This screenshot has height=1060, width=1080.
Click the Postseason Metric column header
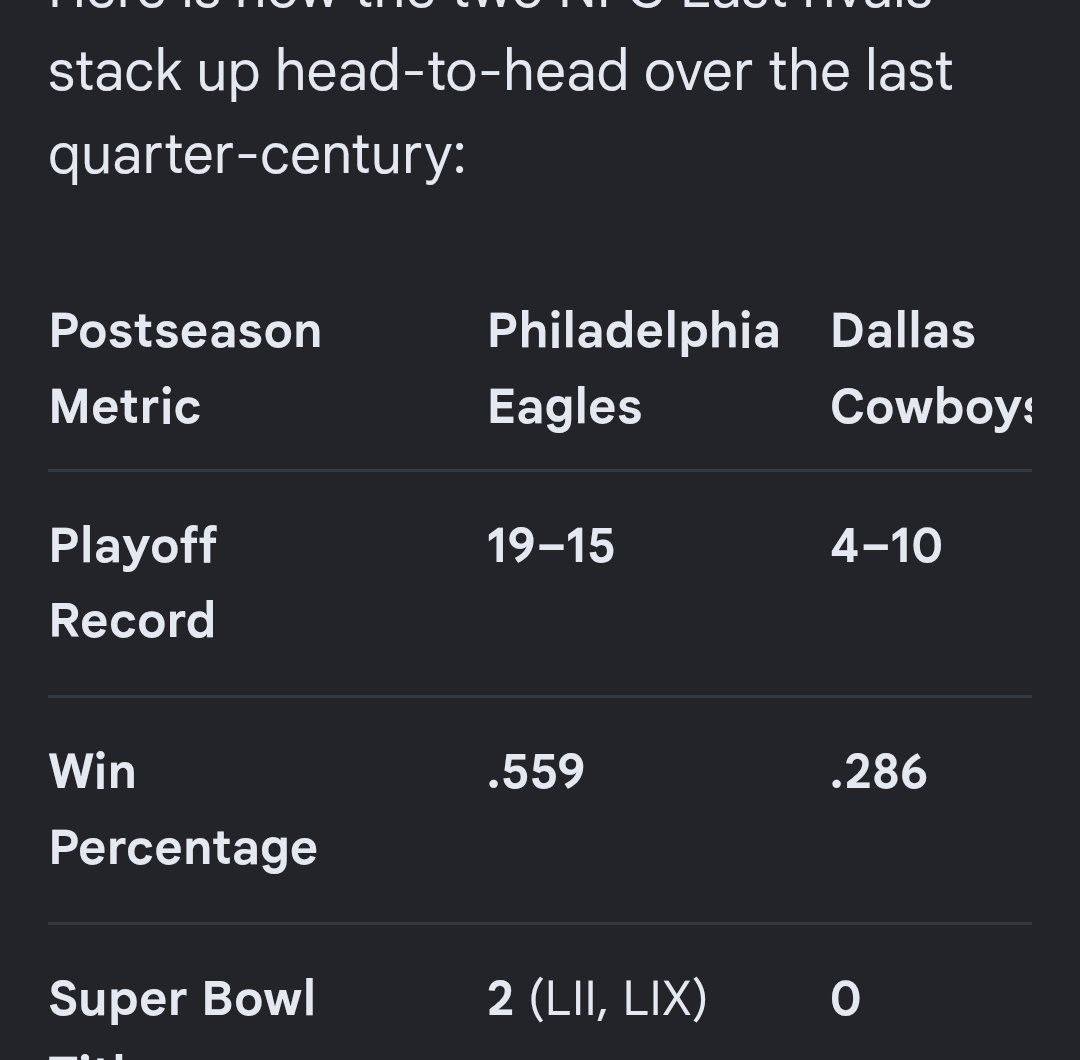[x=185, y=368]
